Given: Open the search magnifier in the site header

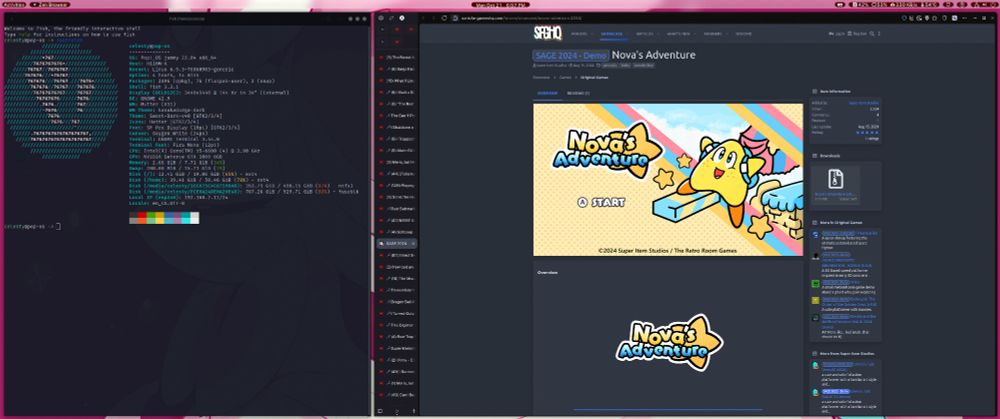Looking at the screenshot, I should [x=871, y=34].
